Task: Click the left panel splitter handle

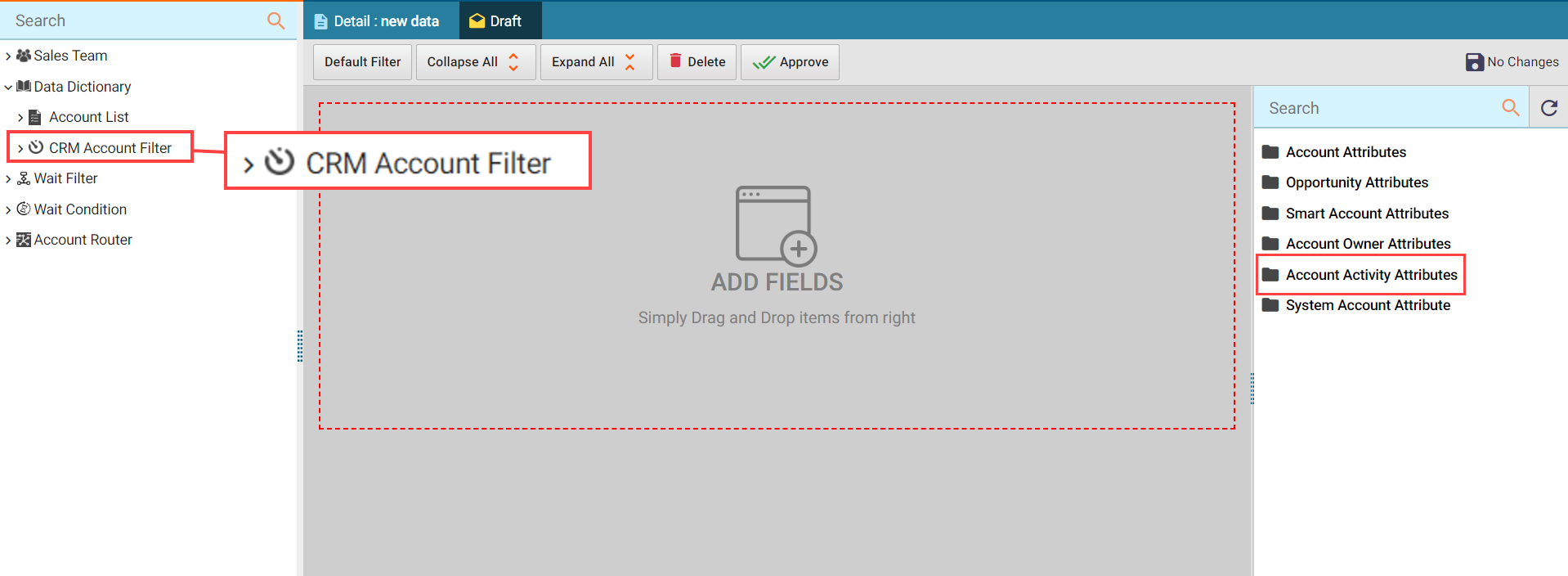Action: [x=300, y=346]
